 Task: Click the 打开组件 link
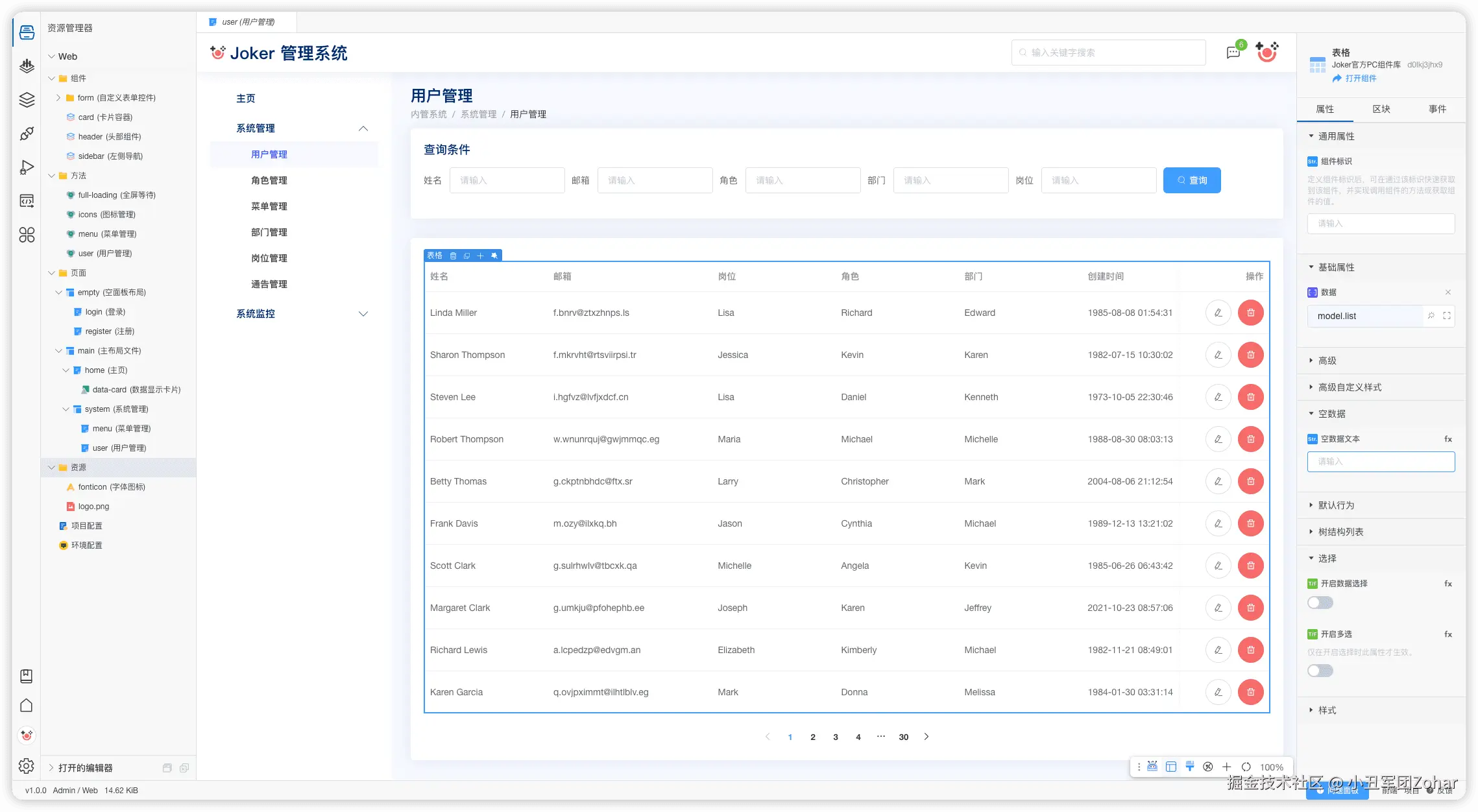(1360, 78)
